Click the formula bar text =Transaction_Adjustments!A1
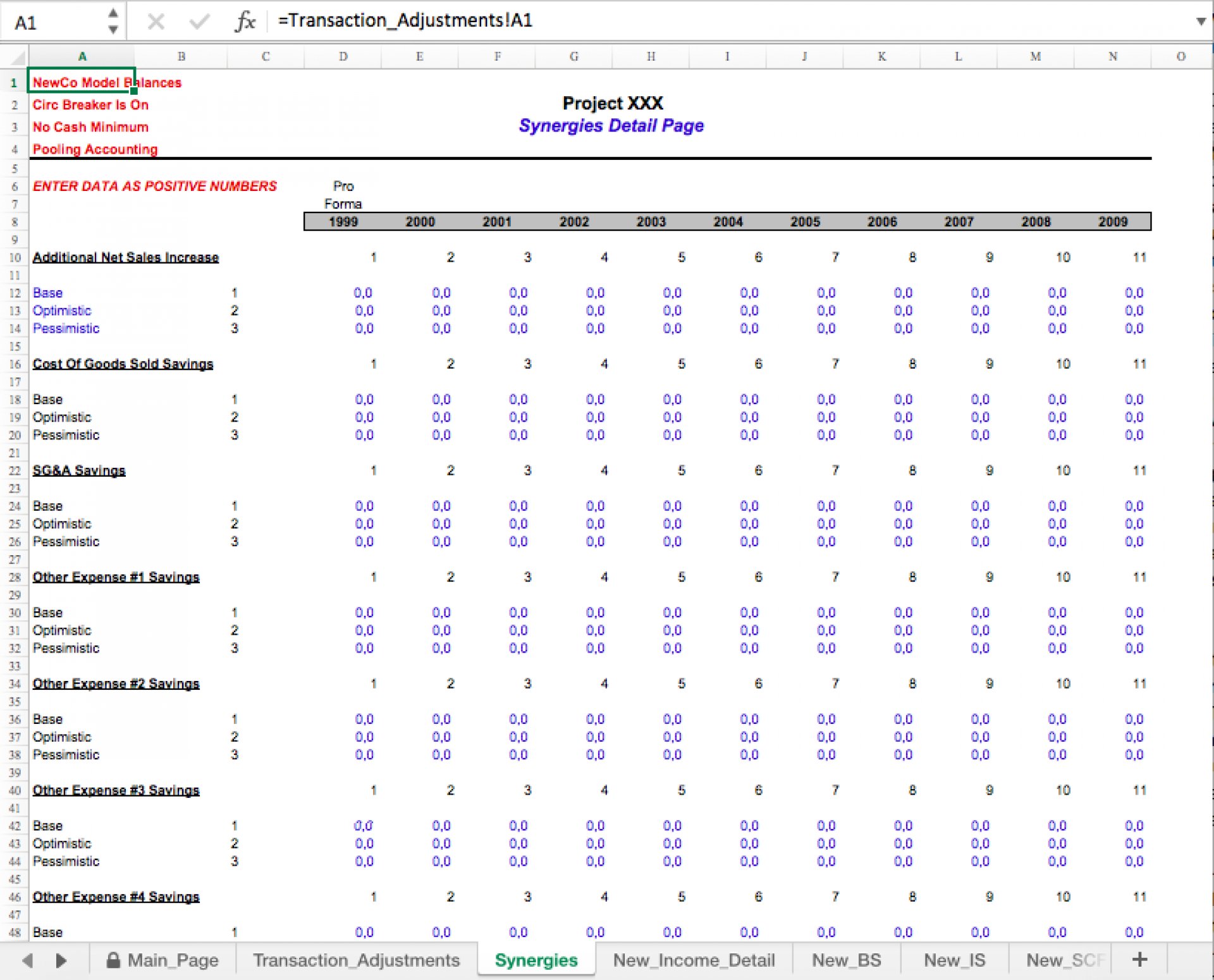Image resolution: width=1214 pixels, height=980 pixels. (405, 21)
